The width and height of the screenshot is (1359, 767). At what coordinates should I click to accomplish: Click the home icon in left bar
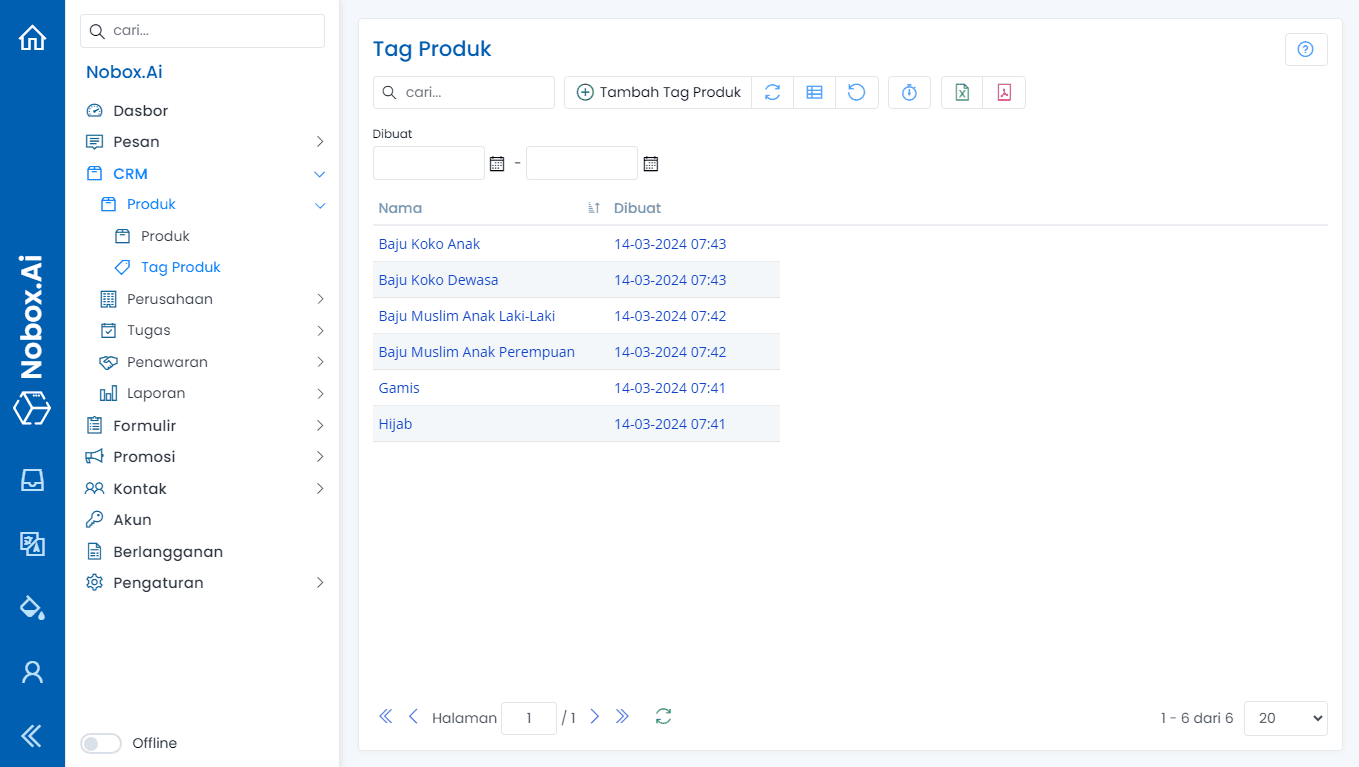point(32,38)
